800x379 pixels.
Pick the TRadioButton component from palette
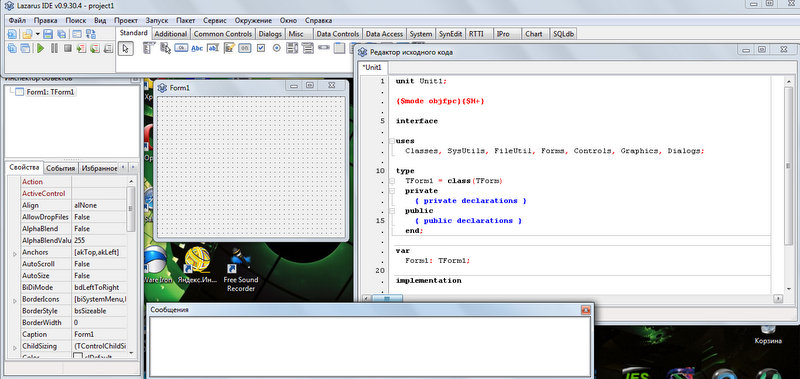pyautogui.click(x=277, y=48)
